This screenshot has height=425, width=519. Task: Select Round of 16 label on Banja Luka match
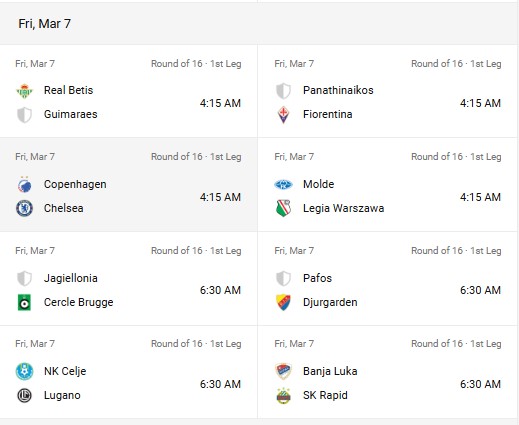pos(440,344)
